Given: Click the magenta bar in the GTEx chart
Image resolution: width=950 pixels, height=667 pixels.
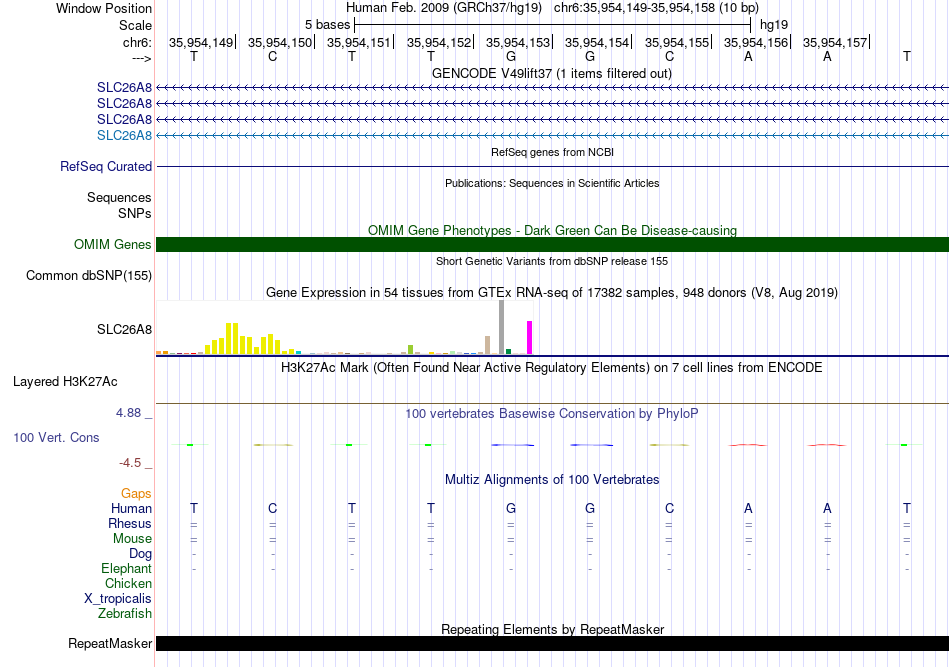Looking at the screenshot, I should tap(530, 337).
